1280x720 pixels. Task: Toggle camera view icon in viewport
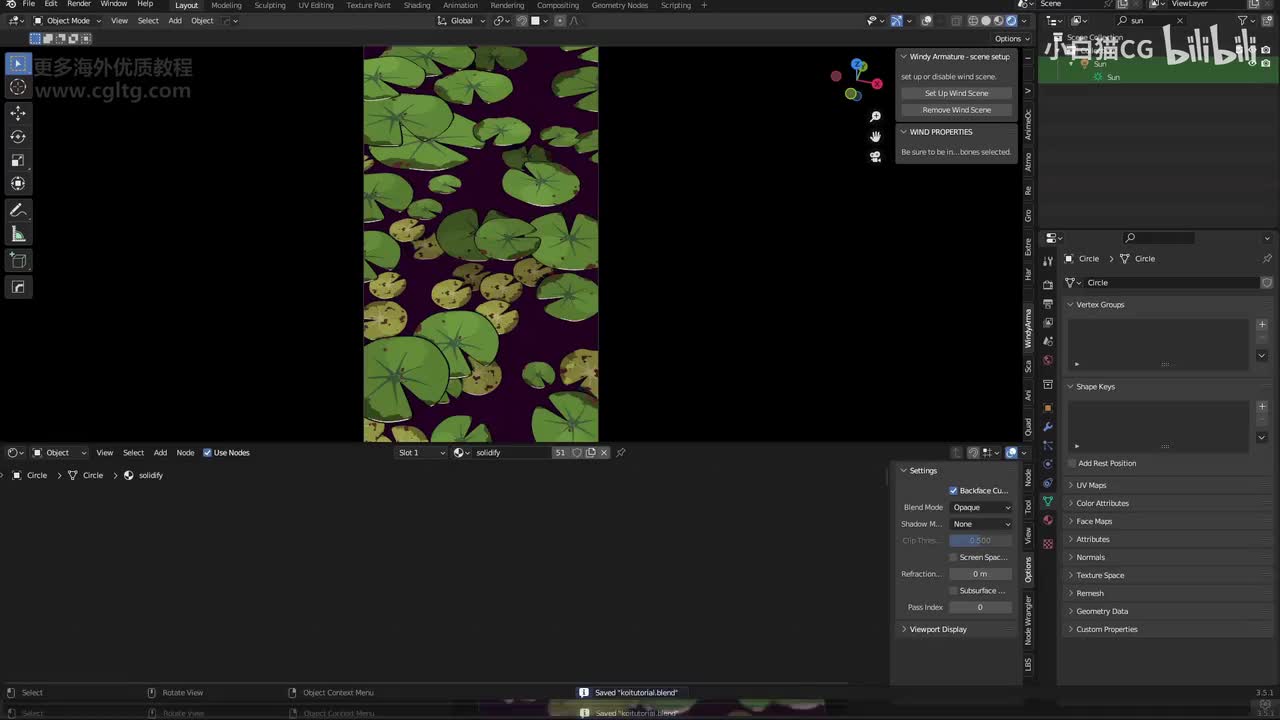875,156
